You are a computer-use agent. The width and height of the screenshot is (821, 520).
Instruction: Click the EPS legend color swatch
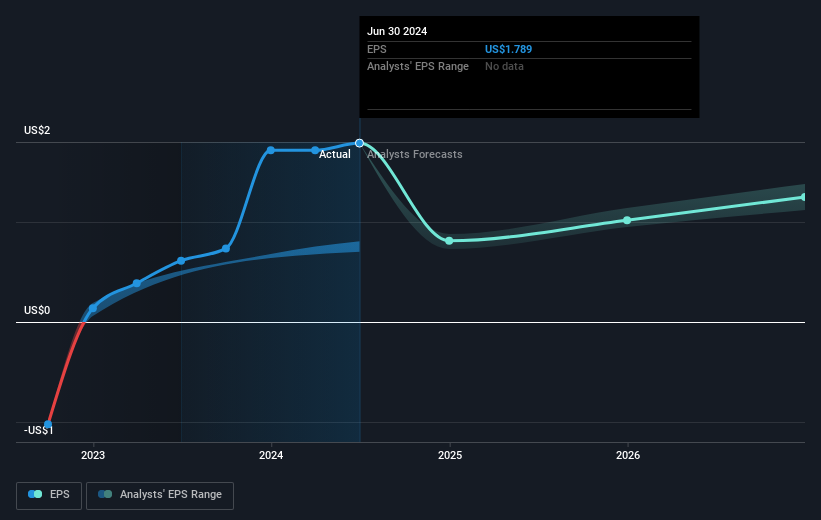click(x=35, y=494)
